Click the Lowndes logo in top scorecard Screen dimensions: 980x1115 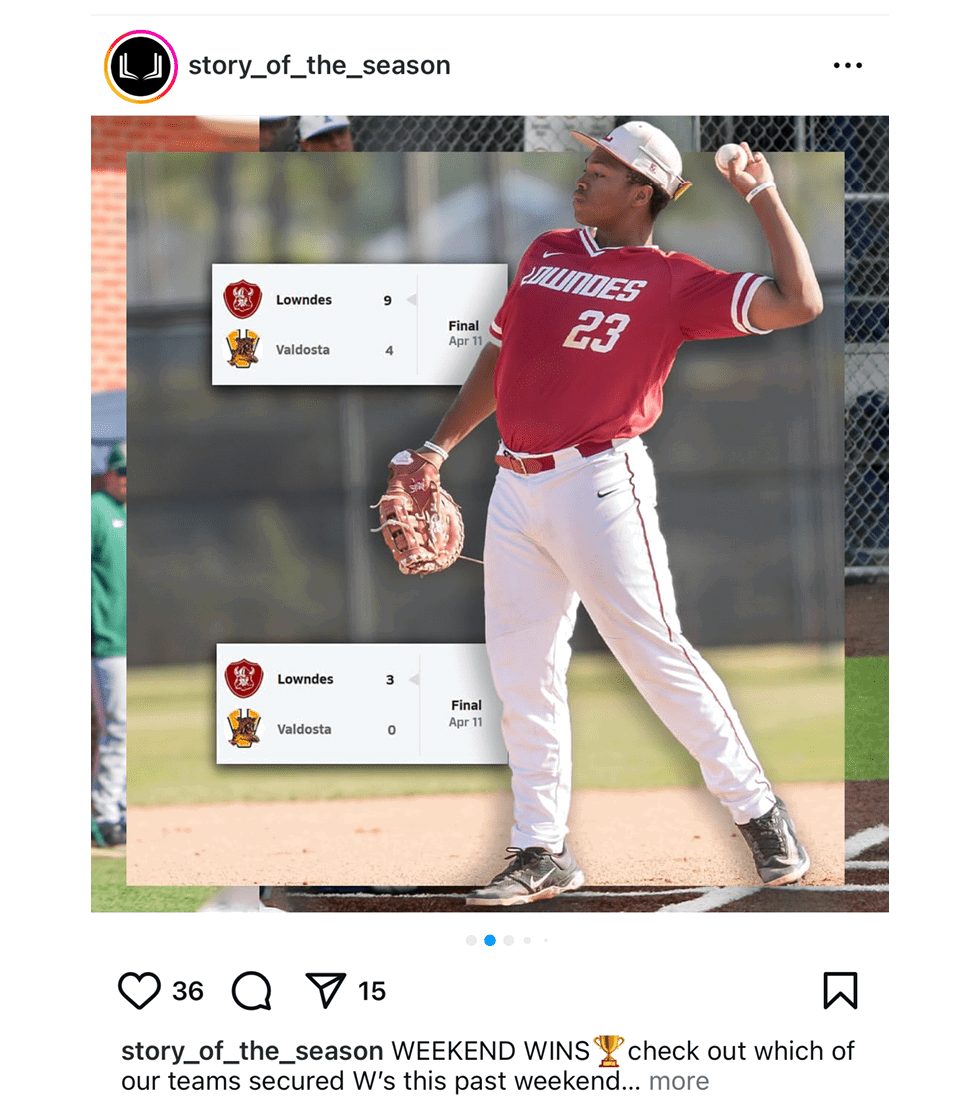tap(243, 299)
